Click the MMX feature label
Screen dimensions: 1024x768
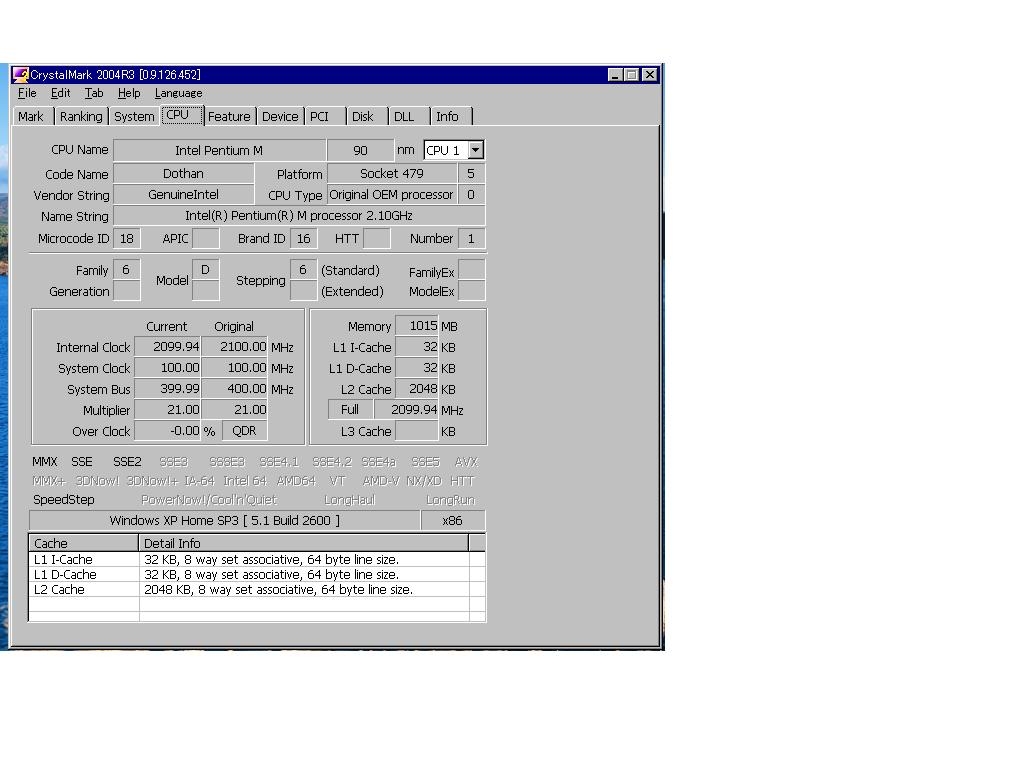coord(44,462)
